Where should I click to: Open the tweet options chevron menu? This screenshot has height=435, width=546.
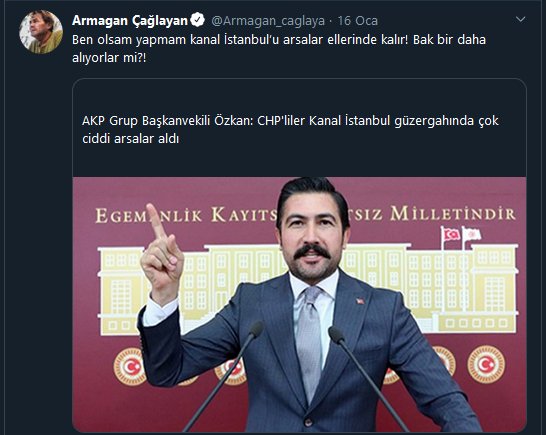coord(520,20)
